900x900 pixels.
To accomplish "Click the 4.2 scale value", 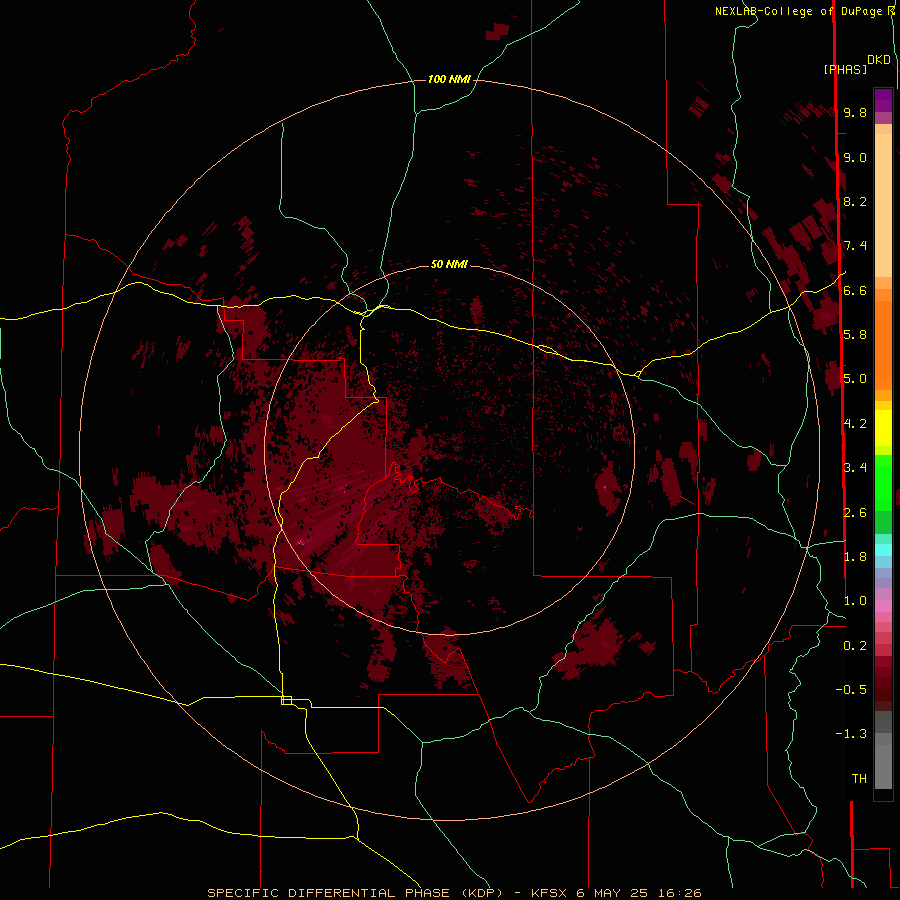I will coord(855,424).
